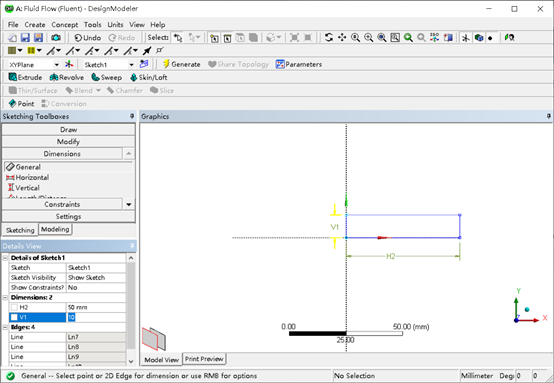Click the New Plane icon next to XYPlane

(69, 64)
